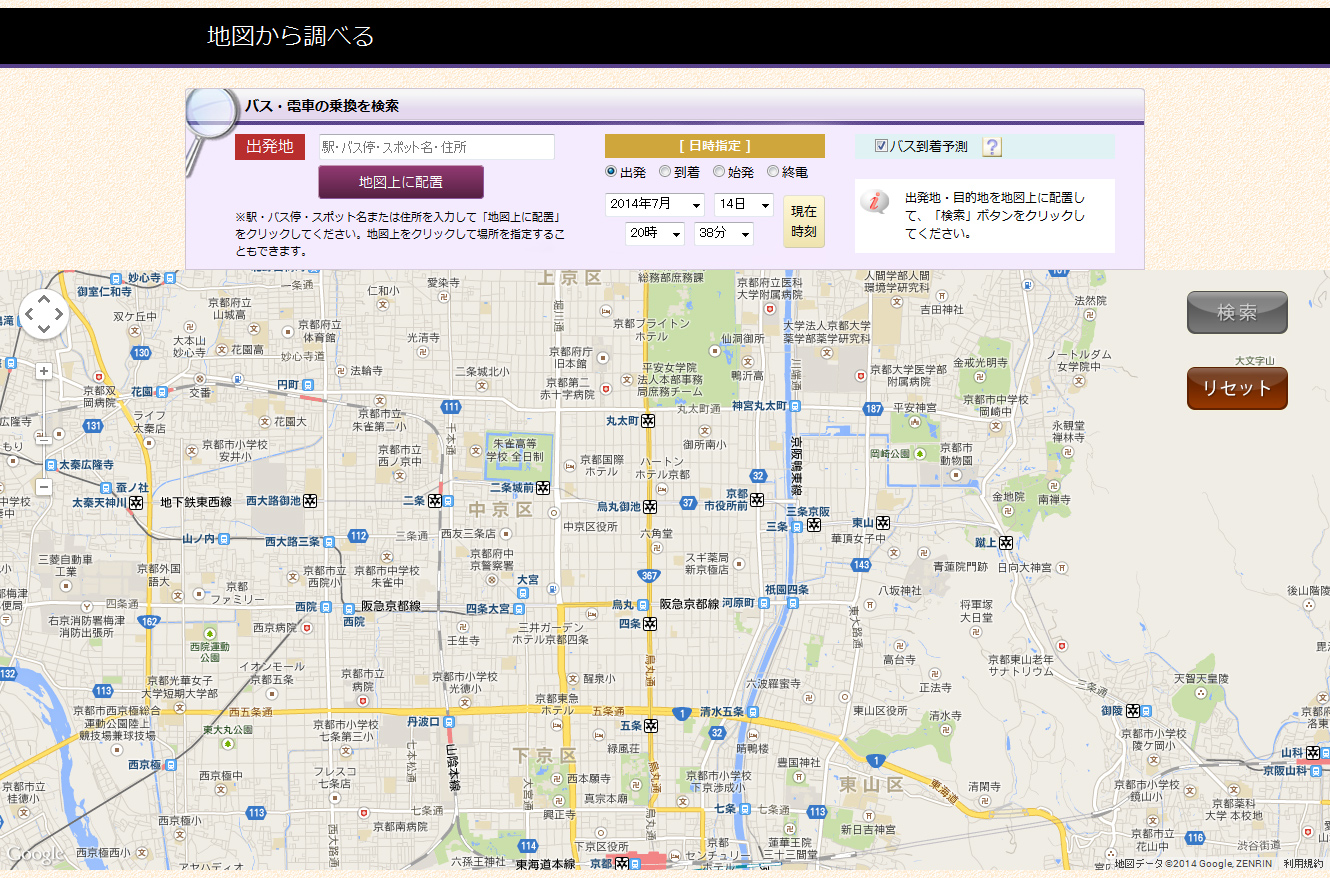Select the 二条城前 subway station icon
This screenshot has width=1330, height=878.
click(543, 488)
